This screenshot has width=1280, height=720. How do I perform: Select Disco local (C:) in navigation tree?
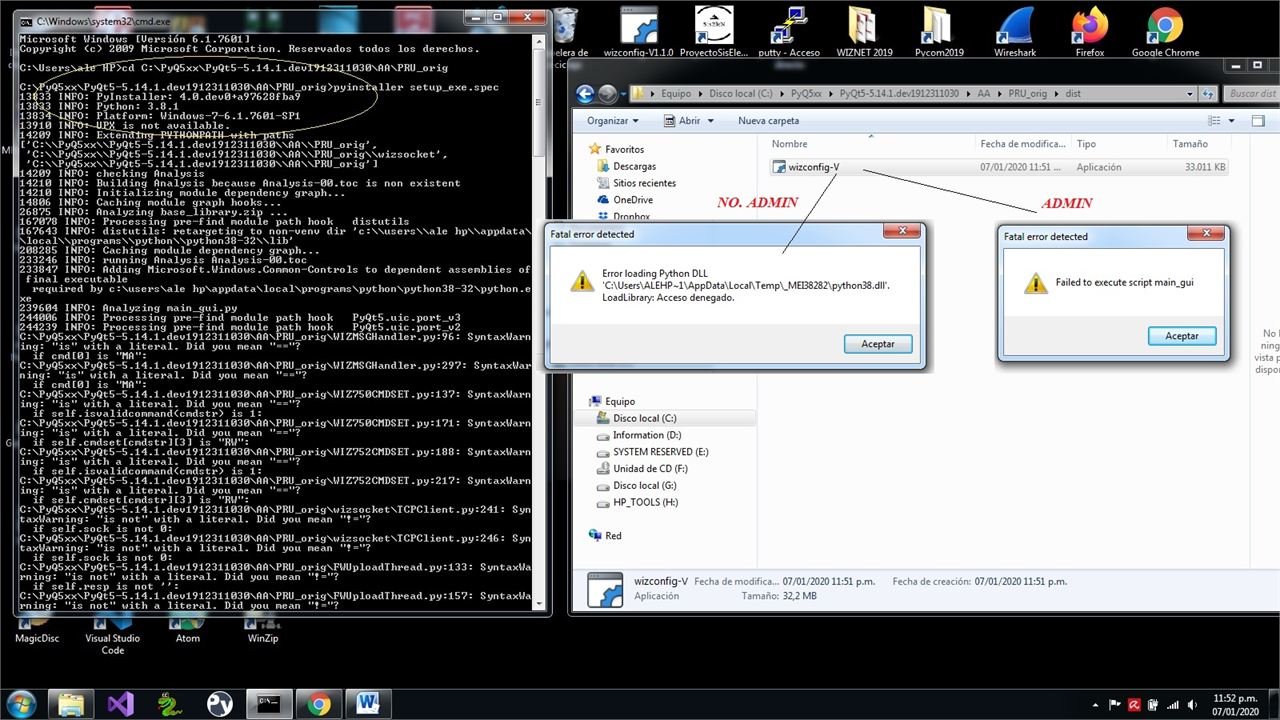(644, 418)
